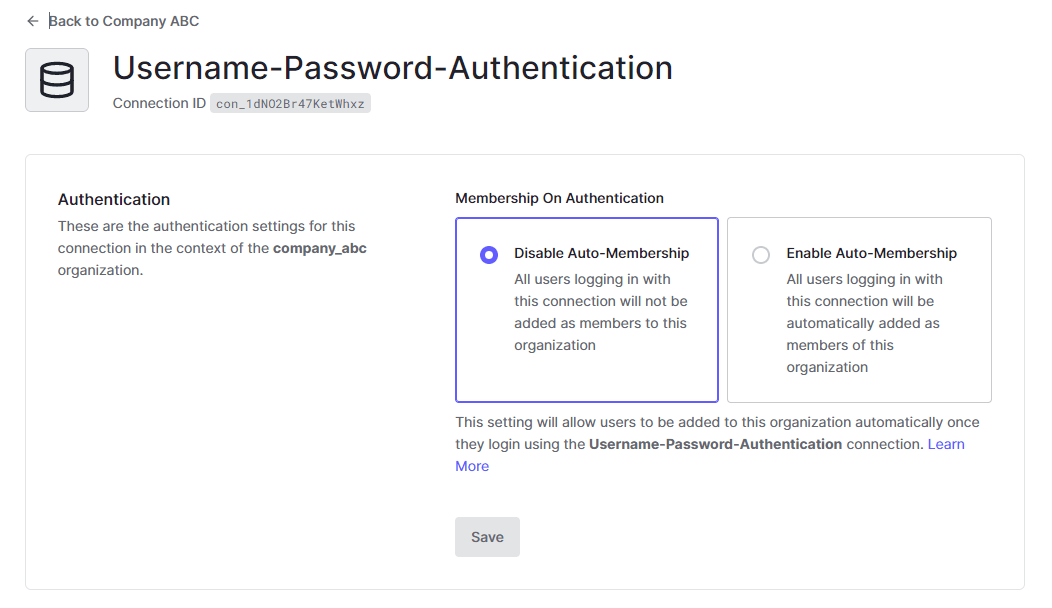1052x608 pixels.
Task: Open the Learn More link
Action: point(946,444)
